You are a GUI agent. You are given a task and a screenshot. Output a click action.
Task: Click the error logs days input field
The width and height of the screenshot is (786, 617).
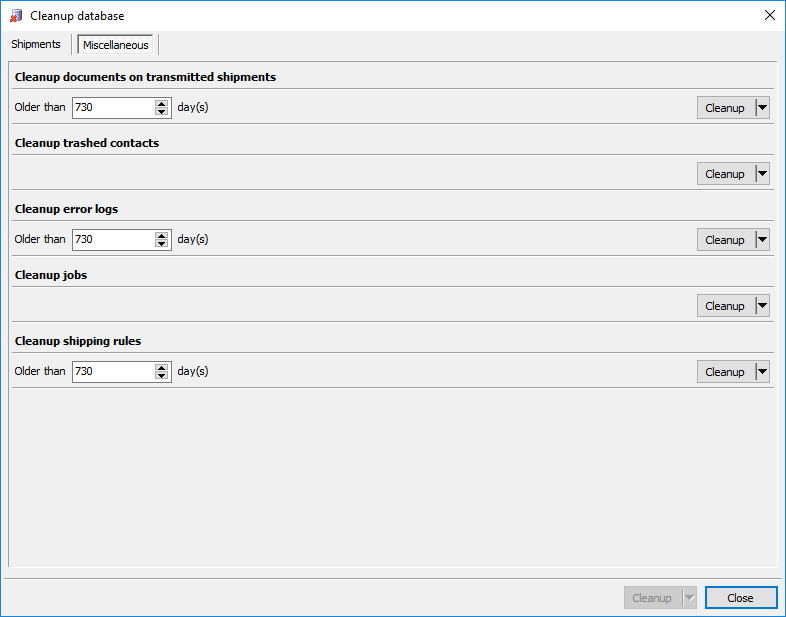tap(112, 240)
